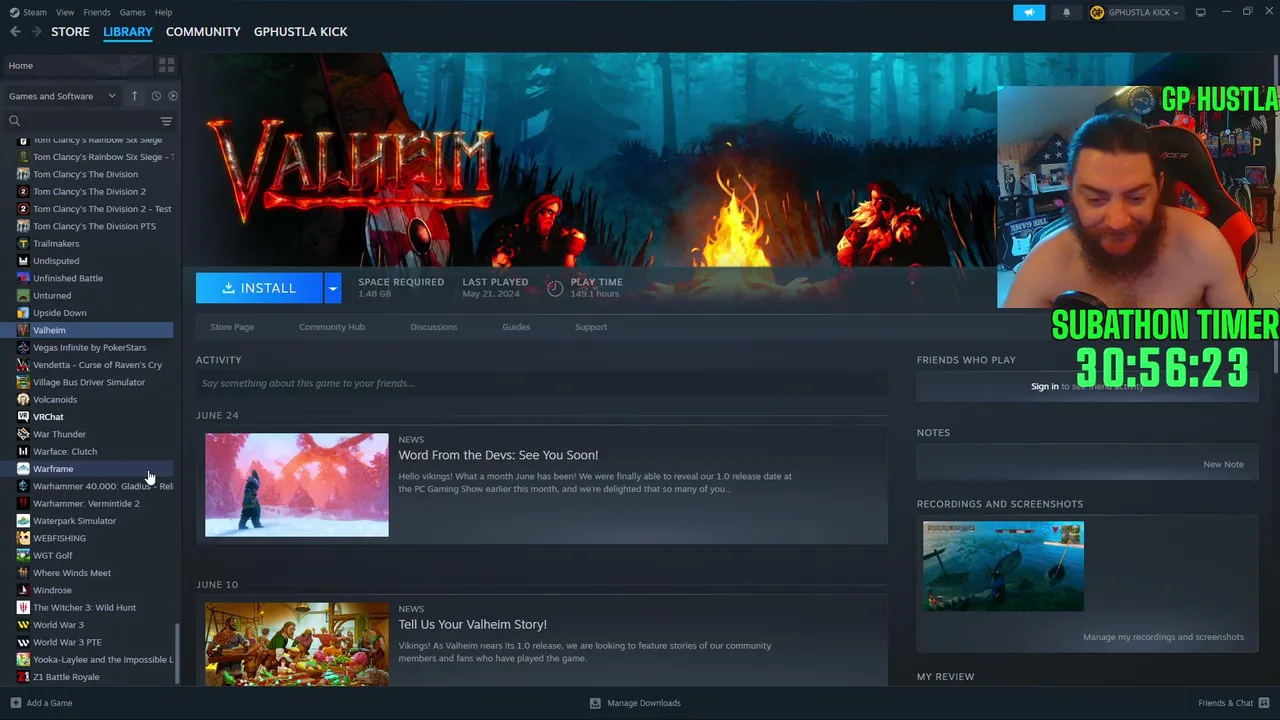Open the Games and Software filter dropdown
This screenshot has width=1280, height=720.
(x=62, y=96)
